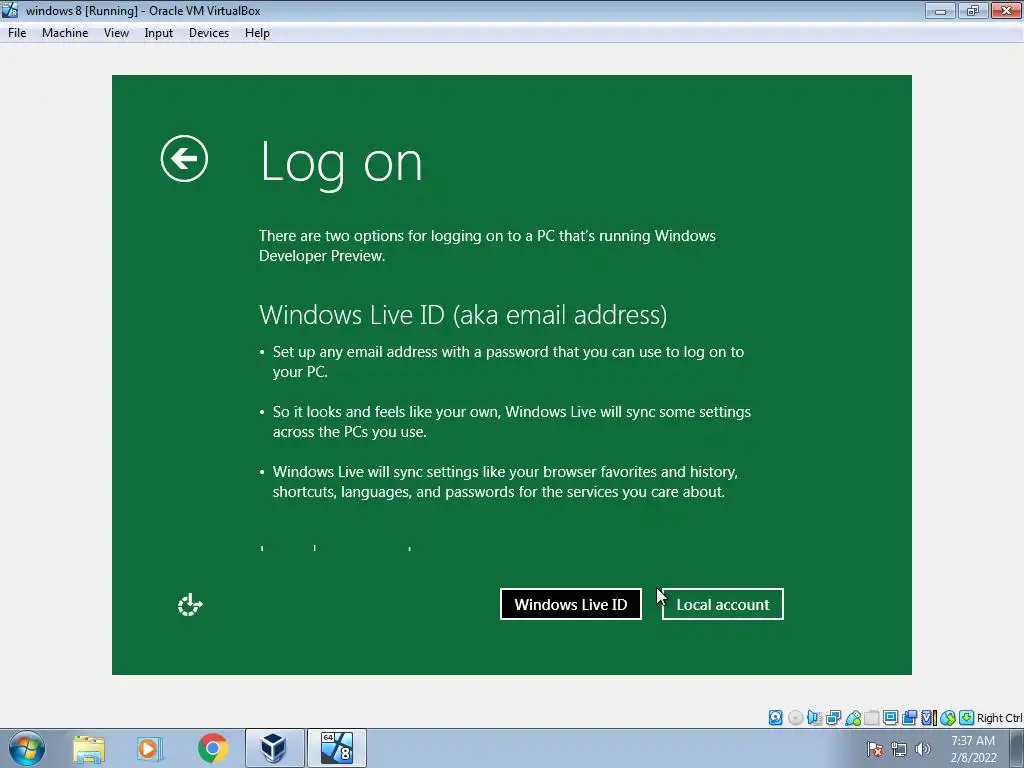Click audio status icon in VirtualBox bar
The width and height of the screenshot is (1024, 768).
coord(814,718)
